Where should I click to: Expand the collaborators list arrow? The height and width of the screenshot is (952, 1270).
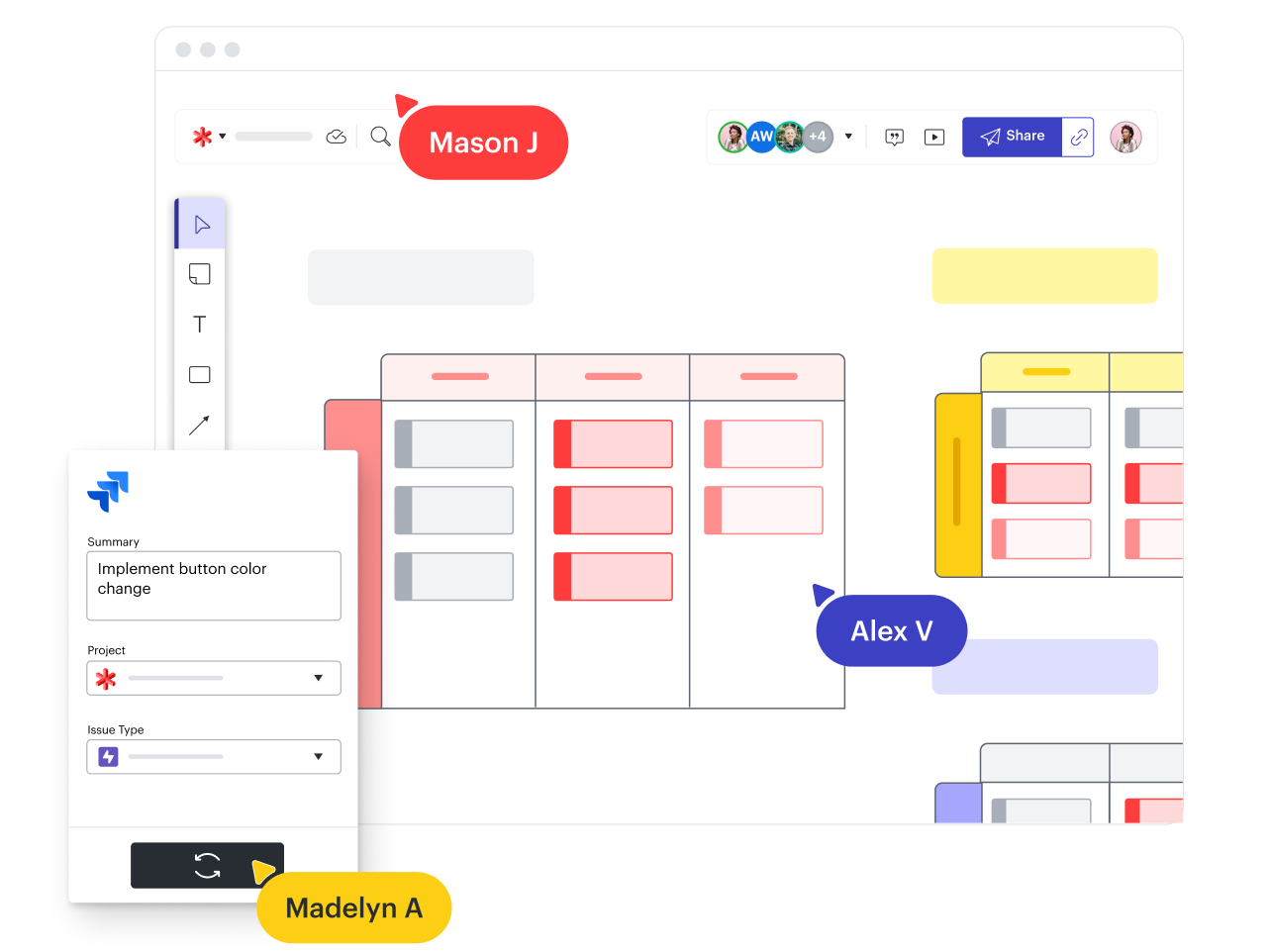pyautogui.click(x=848, y=137)
